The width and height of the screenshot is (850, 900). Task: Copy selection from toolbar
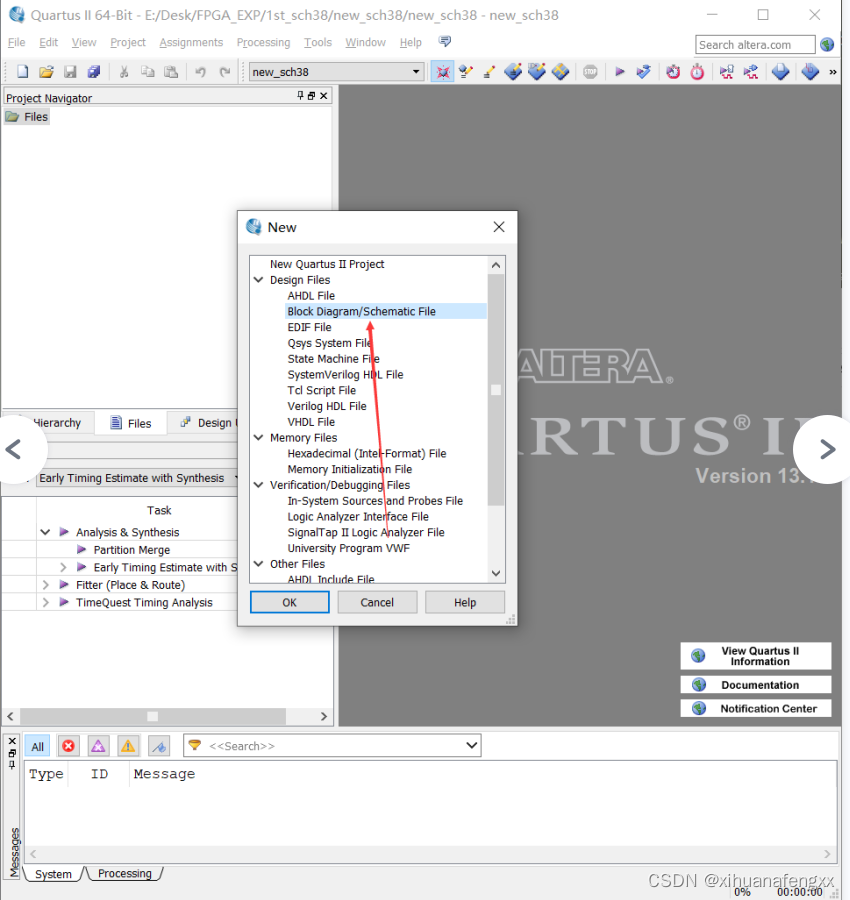tap(148, 71)
